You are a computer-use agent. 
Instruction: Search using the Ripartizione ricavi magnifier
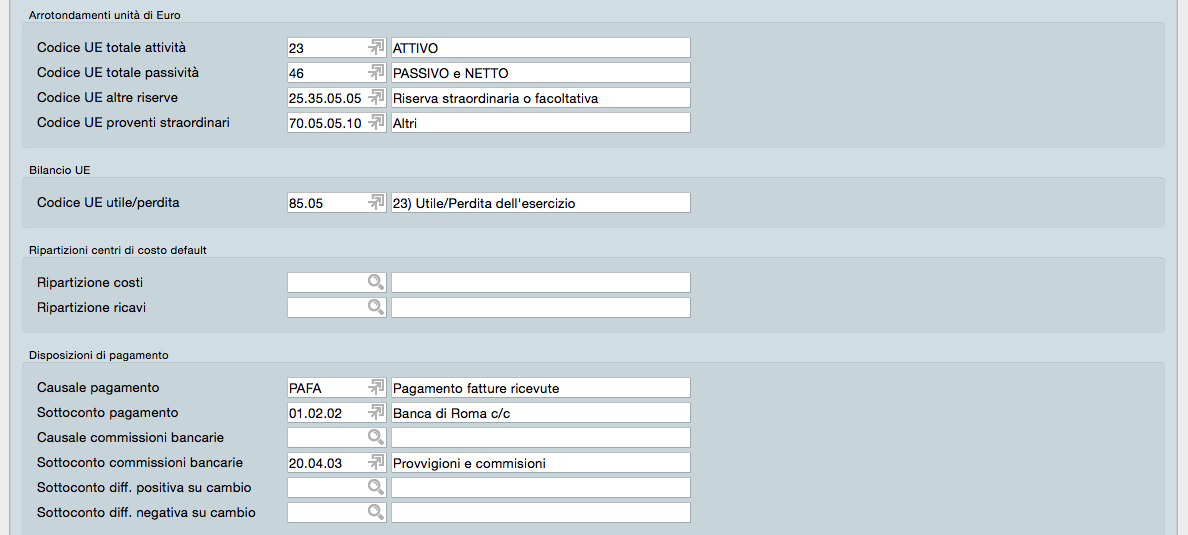pos(376,308)
